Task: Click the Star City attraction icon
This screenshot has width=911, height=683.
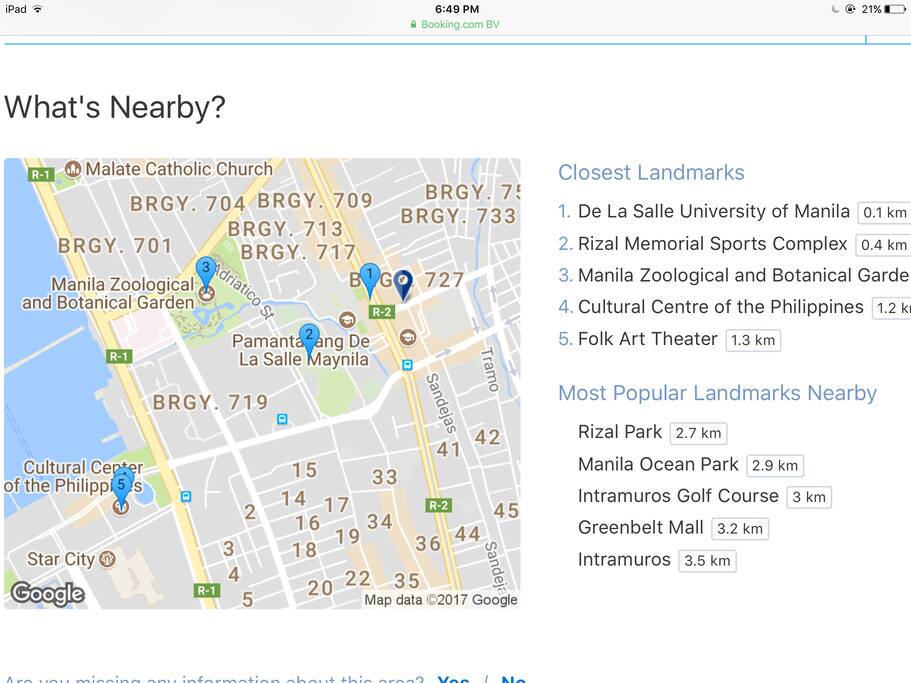Action: [107, 559]
